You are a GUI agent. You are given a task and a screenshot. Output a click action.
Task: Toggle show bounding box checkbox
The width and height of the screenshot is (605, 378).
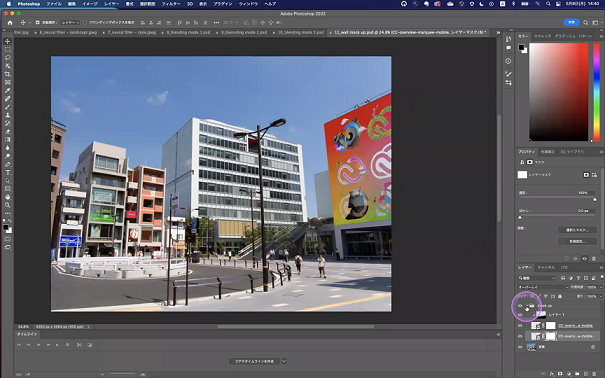tap(85, 23)
